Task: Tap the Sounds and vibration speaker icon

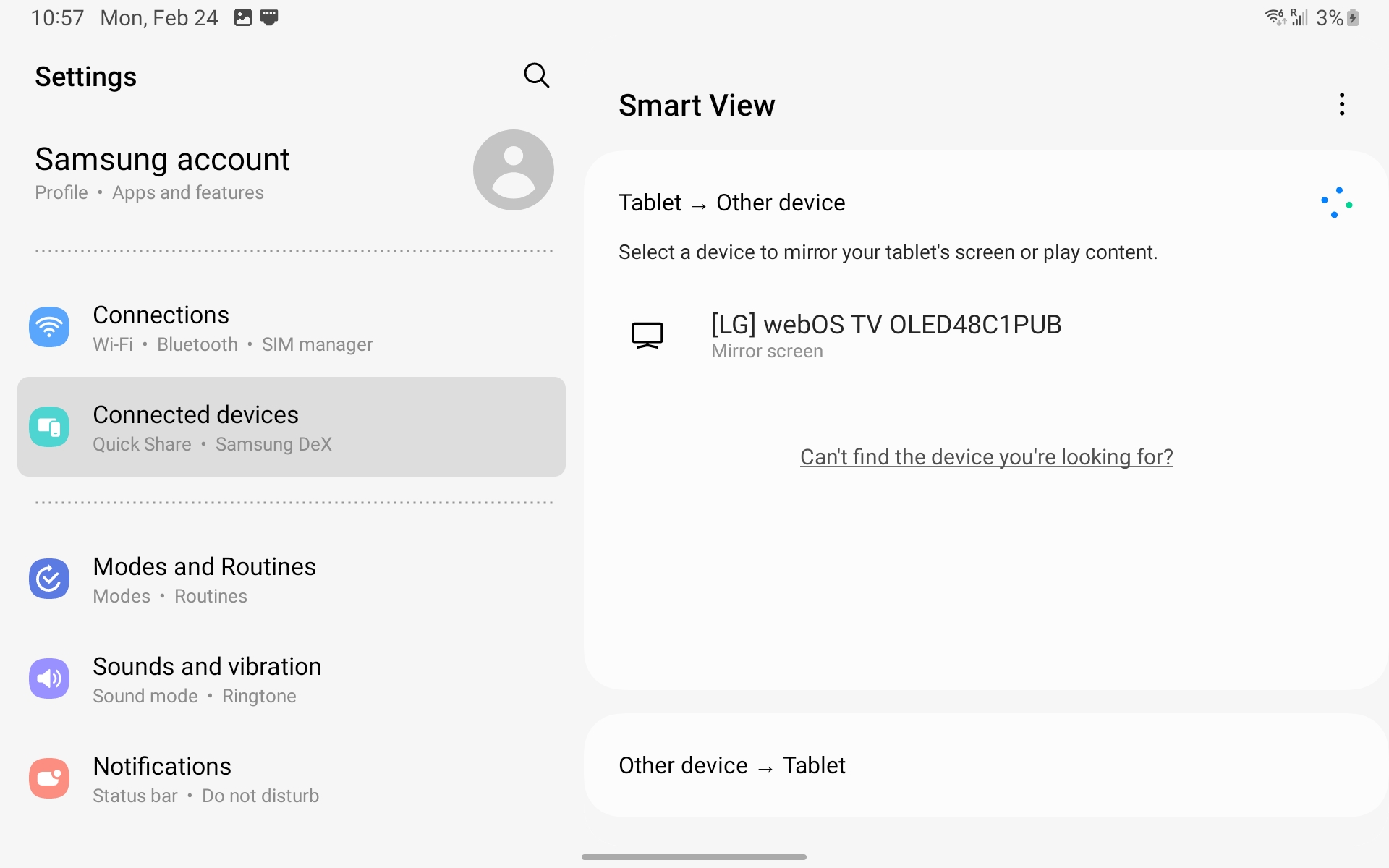Action: click(x=49, y=678)
